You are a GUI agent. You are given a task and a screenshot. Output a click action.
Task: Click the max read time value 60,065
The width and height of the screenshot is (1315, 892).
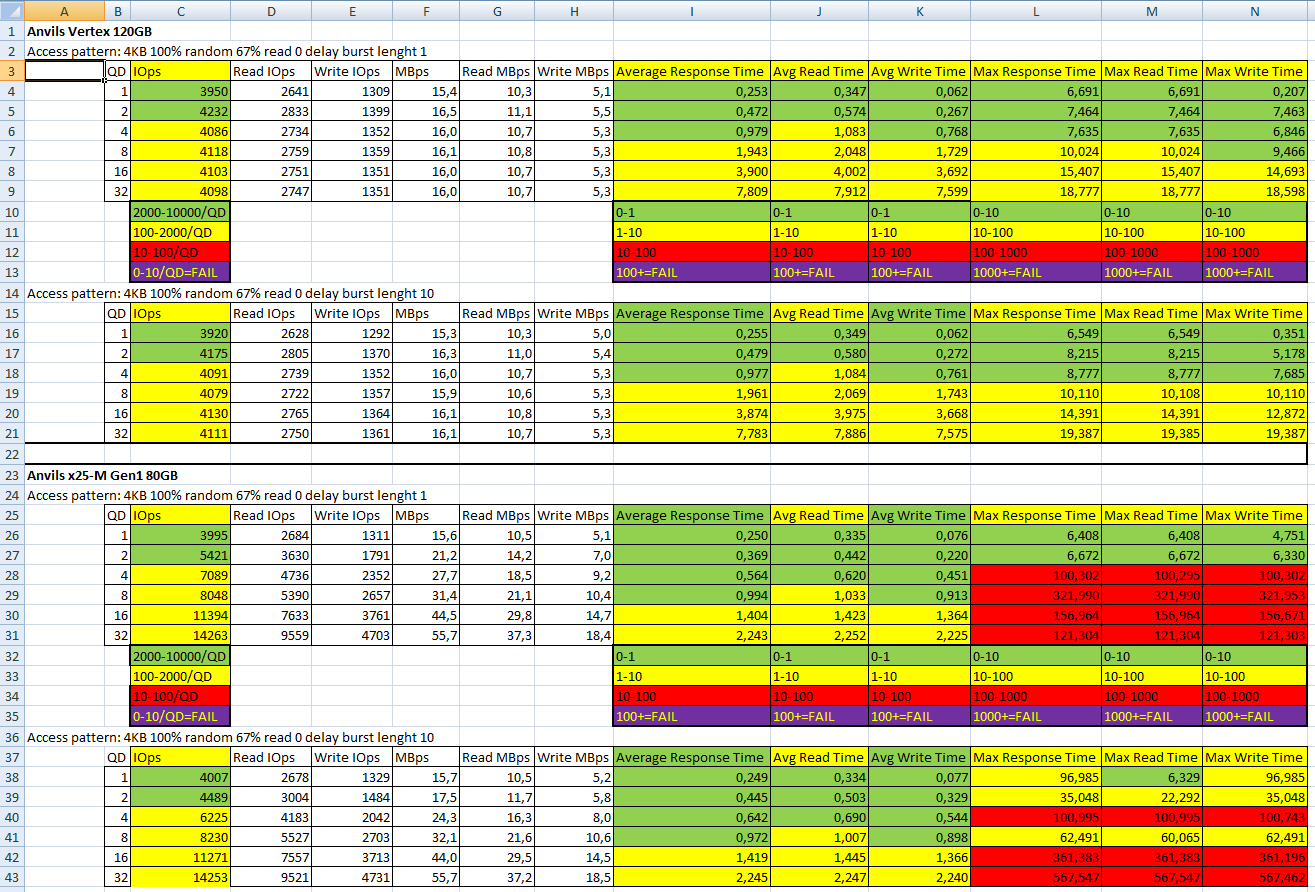1151,838
